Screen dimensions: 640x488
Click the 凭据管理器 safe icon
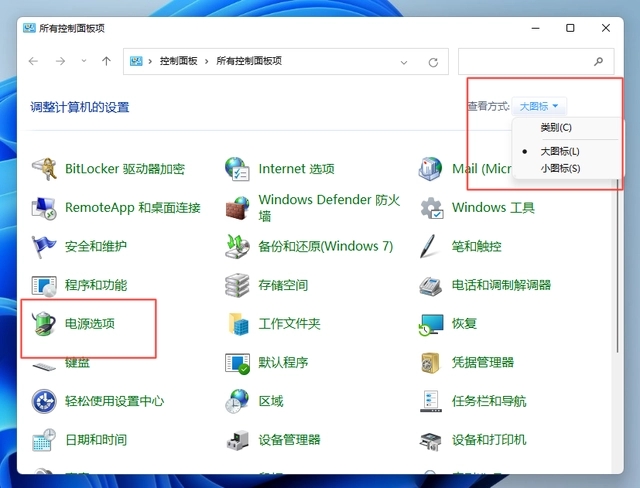430,363
